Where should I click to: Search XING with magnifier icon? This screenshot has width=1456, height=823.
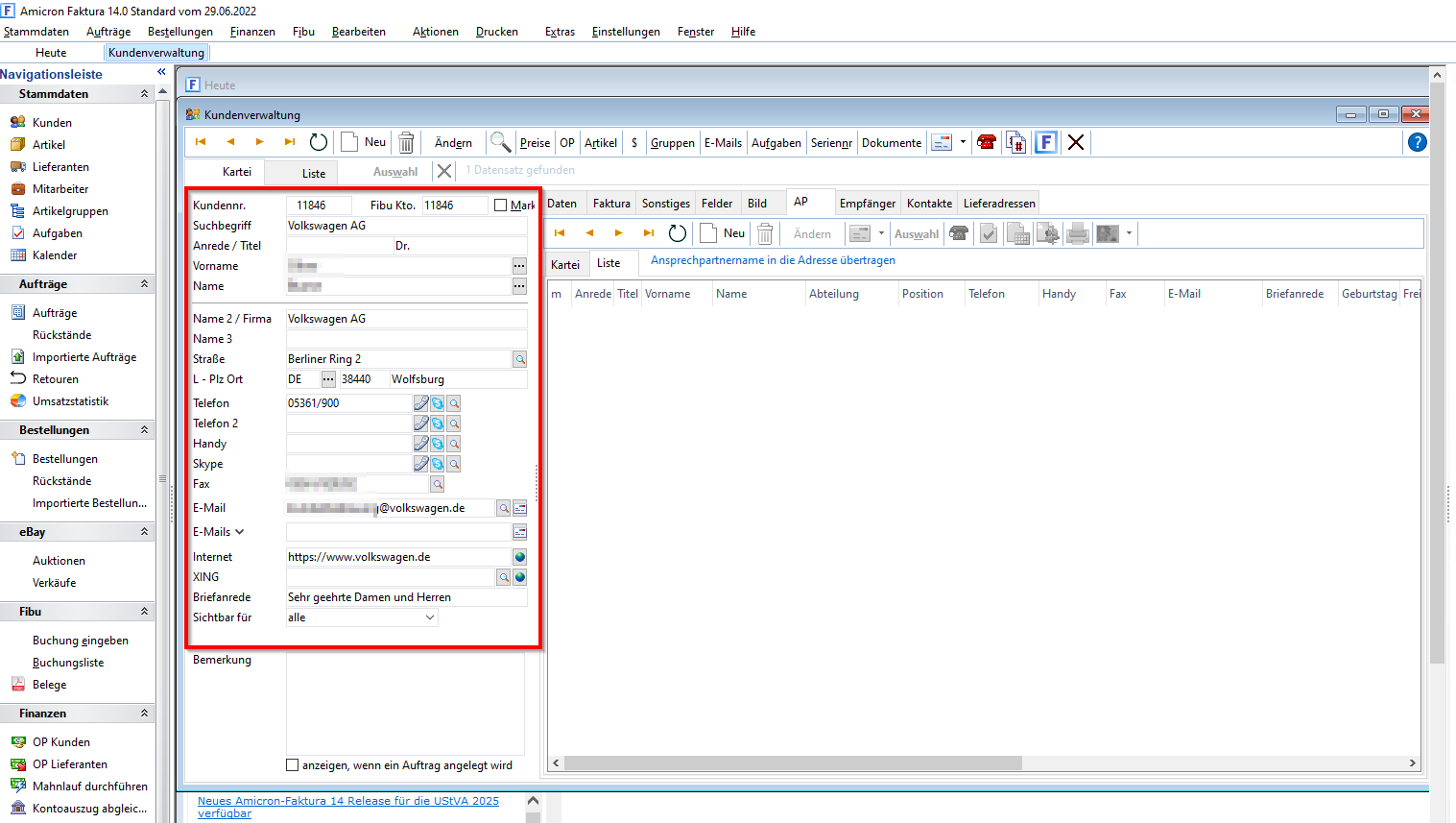pyautogui.click(x=503, y=577)
